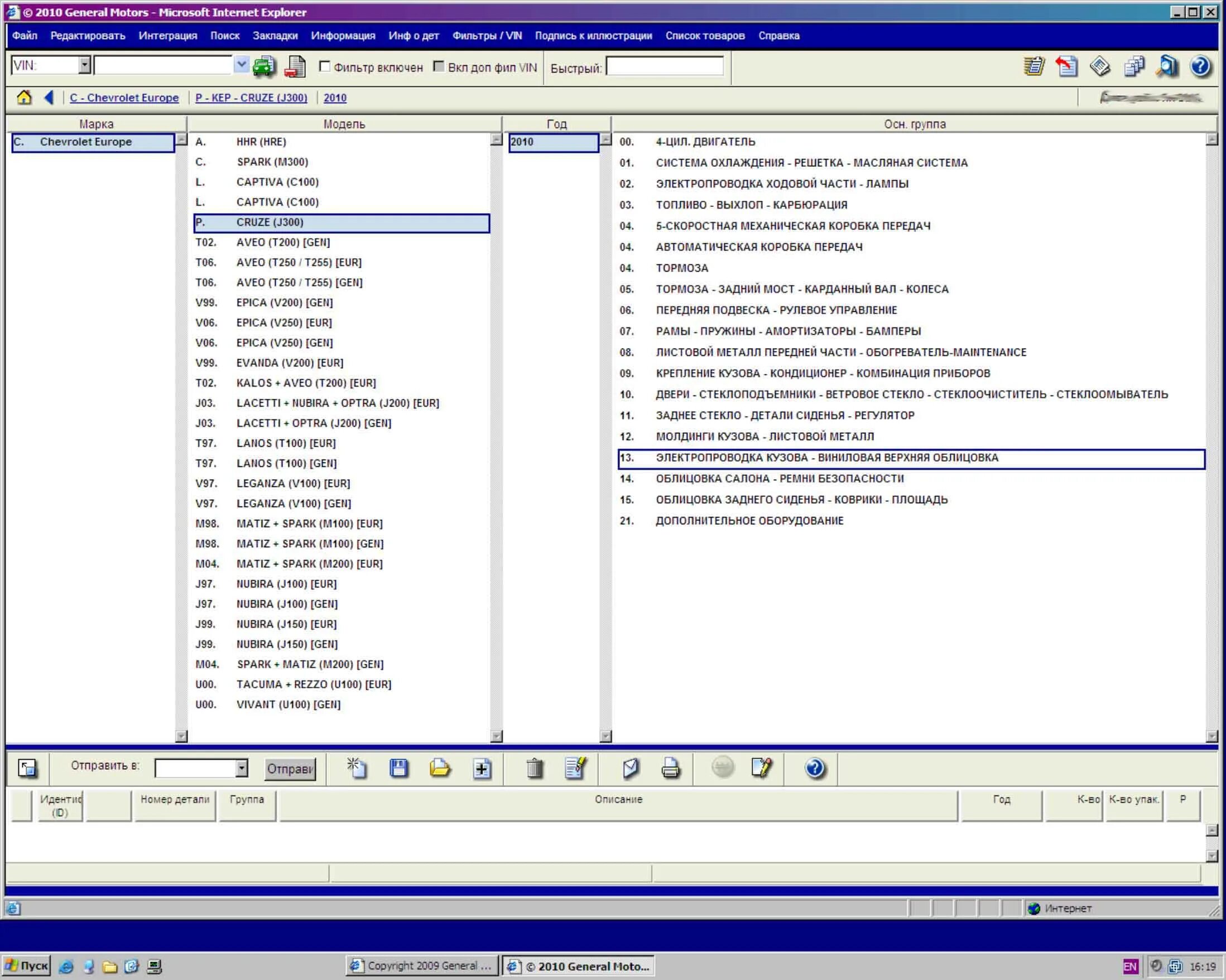Screen dimensions: 1226x980
Task: Click the home icon in breadcrumb bar
Action: point(24,98)
